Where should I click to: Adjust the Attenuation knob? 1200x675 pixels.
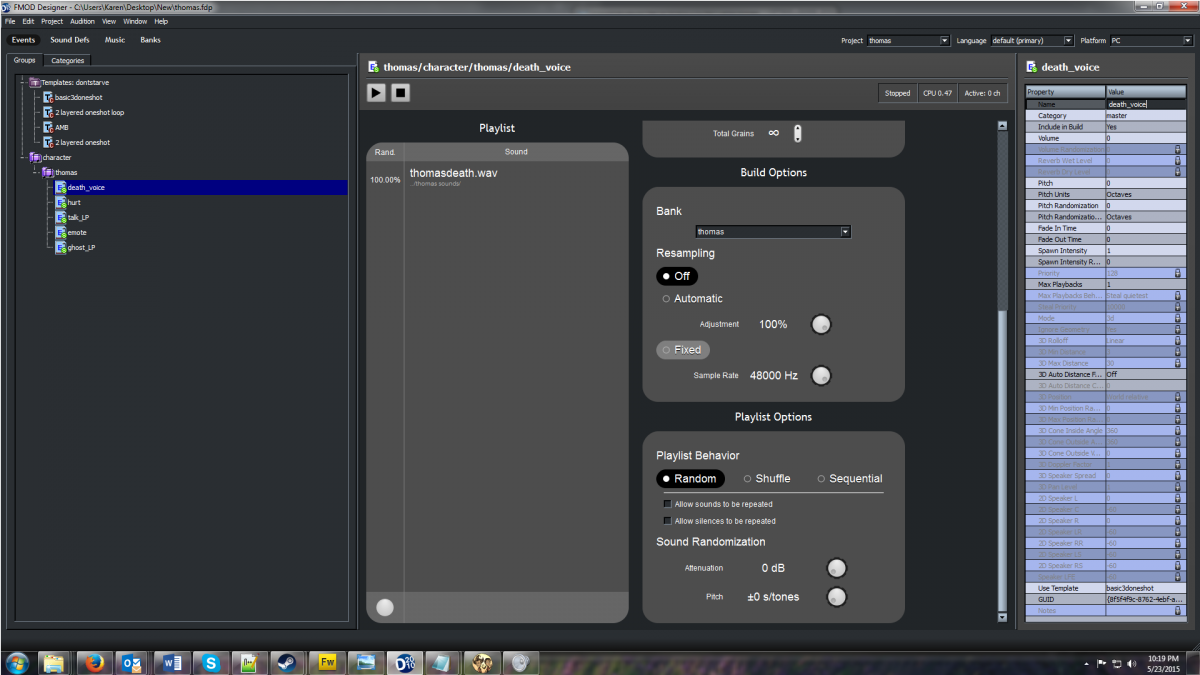click(x=836, y=568)
